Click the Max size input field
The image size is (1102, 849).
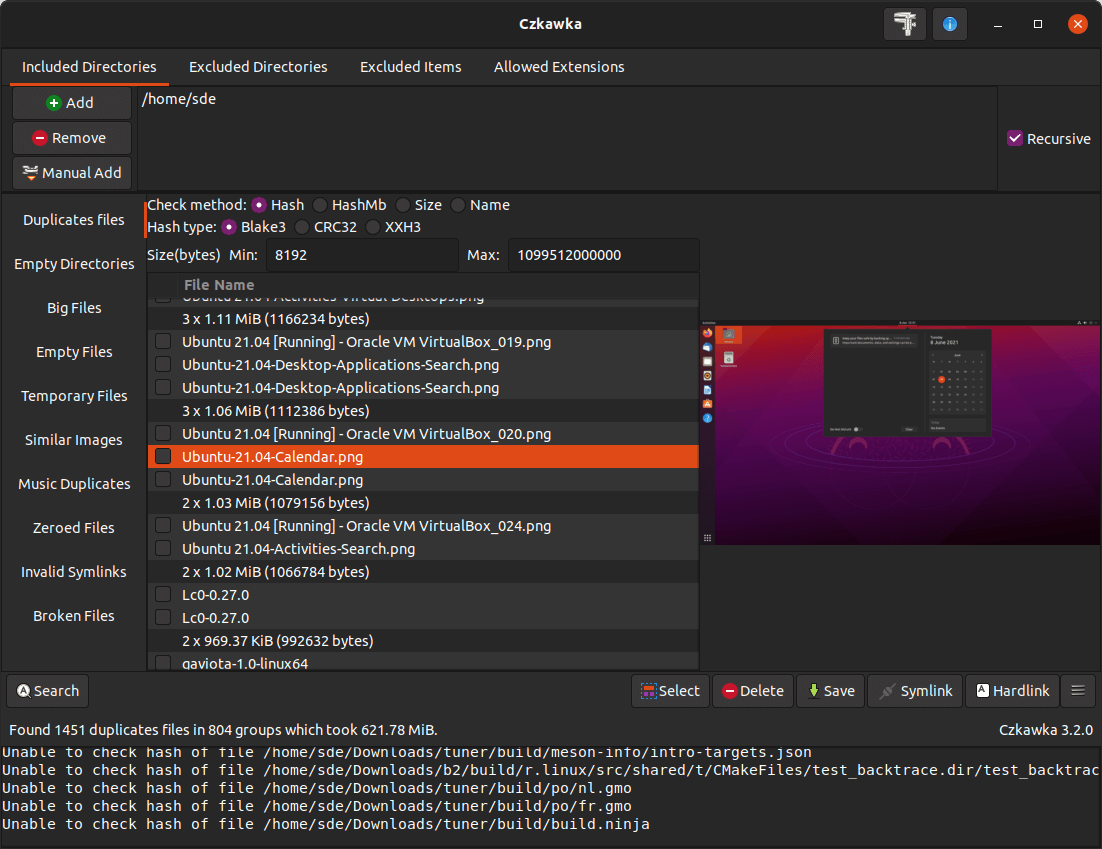click(604, 255)
